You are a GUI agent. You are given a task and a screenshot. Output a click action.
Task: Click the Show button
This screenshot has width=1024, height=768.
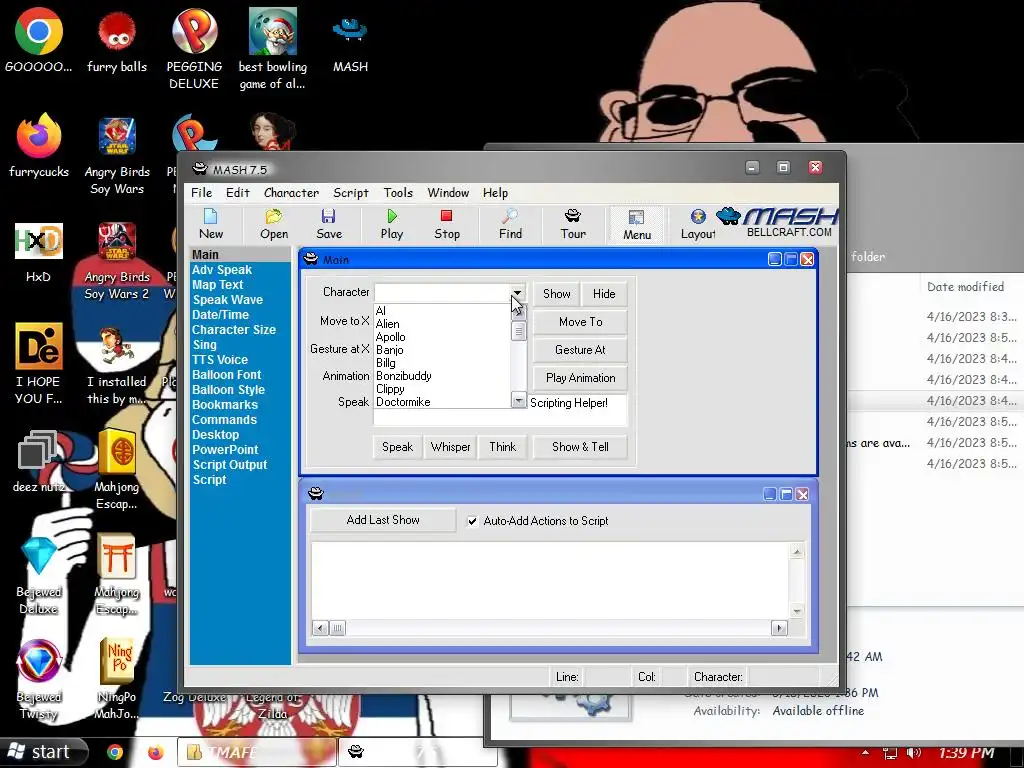pos(556,294)
